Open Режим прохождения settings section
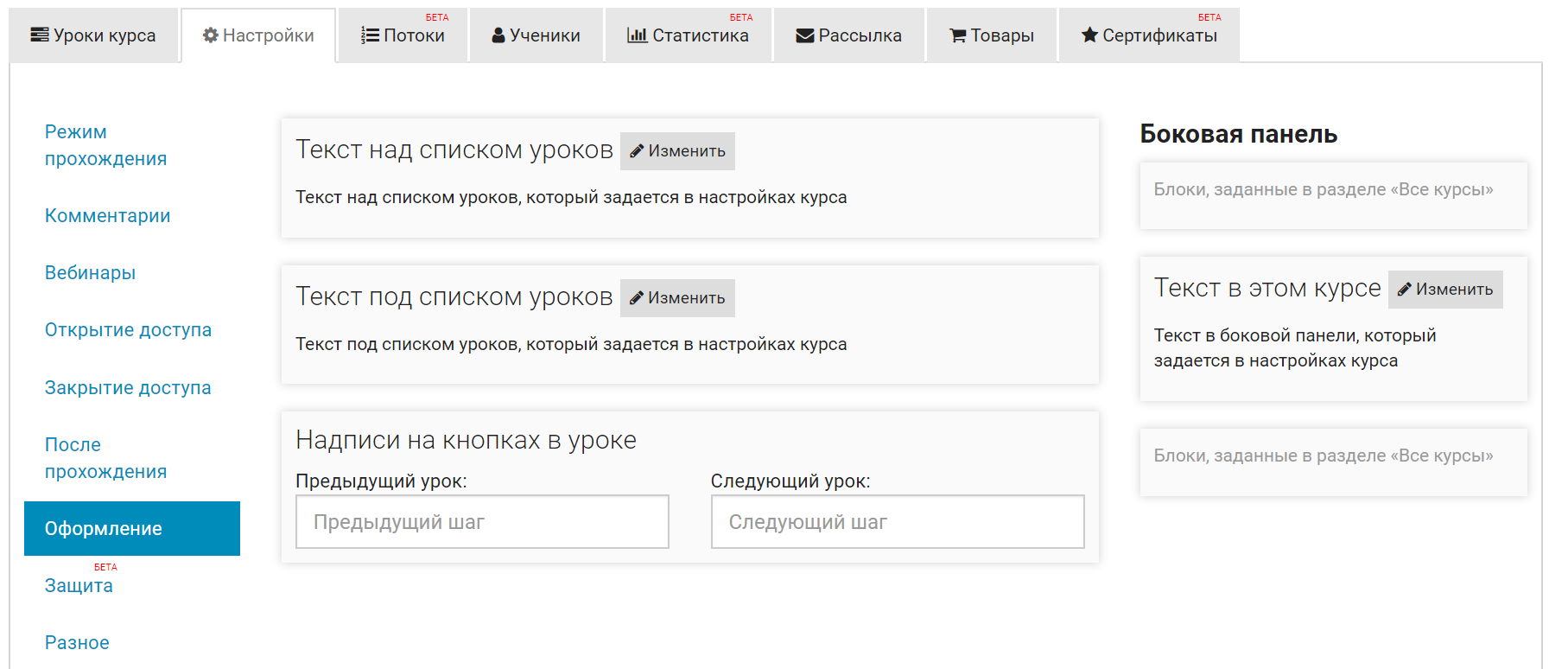Image resolution: width=1568 pixels, height=669 pixels. (105, 145)
